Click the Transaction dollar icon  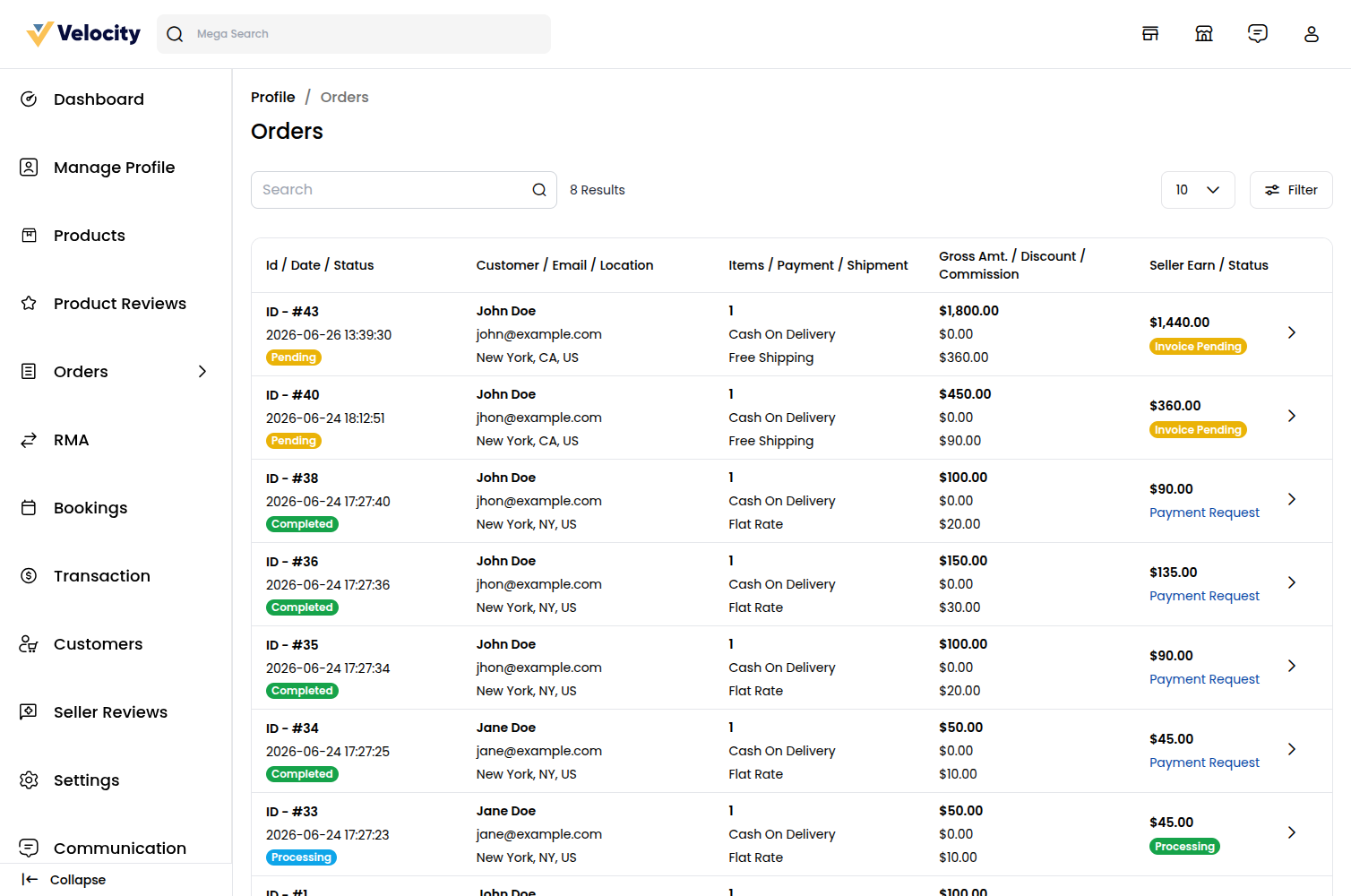point(29,576)
